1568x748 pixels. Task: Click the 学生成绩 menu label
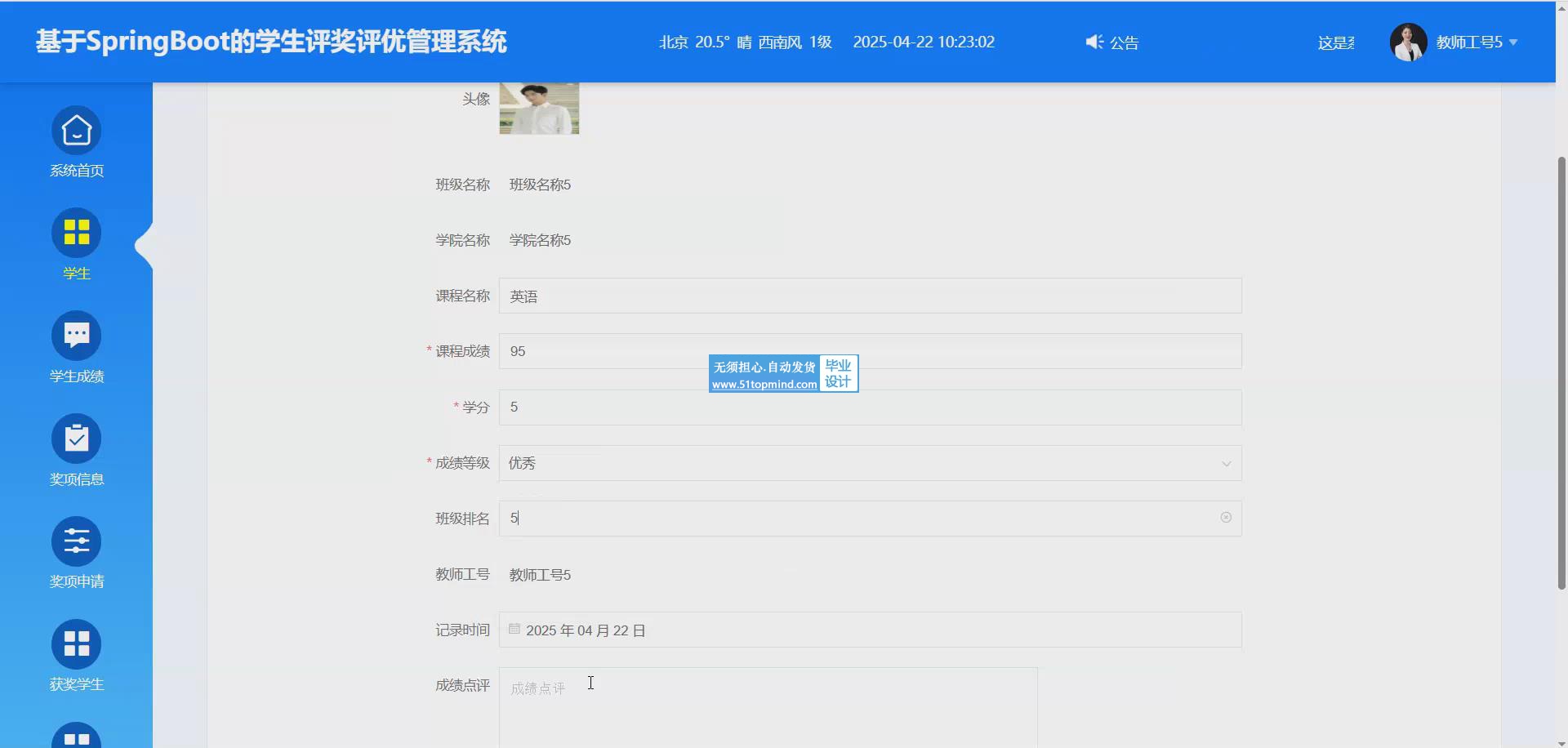[77, 376]
